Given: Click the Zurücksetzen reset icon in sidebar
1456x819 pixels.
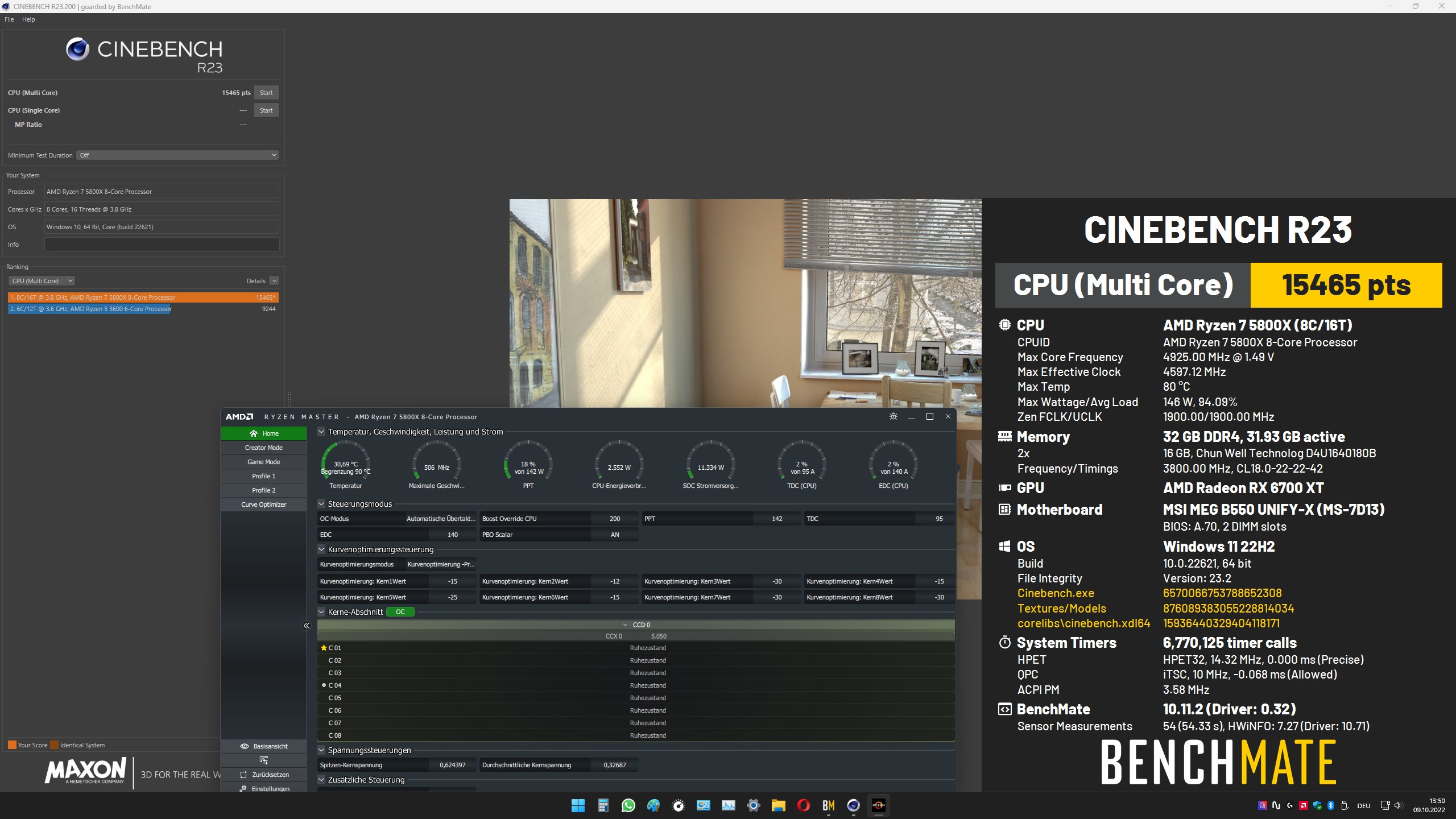Looking at the screenshot, I should (245, 774).
